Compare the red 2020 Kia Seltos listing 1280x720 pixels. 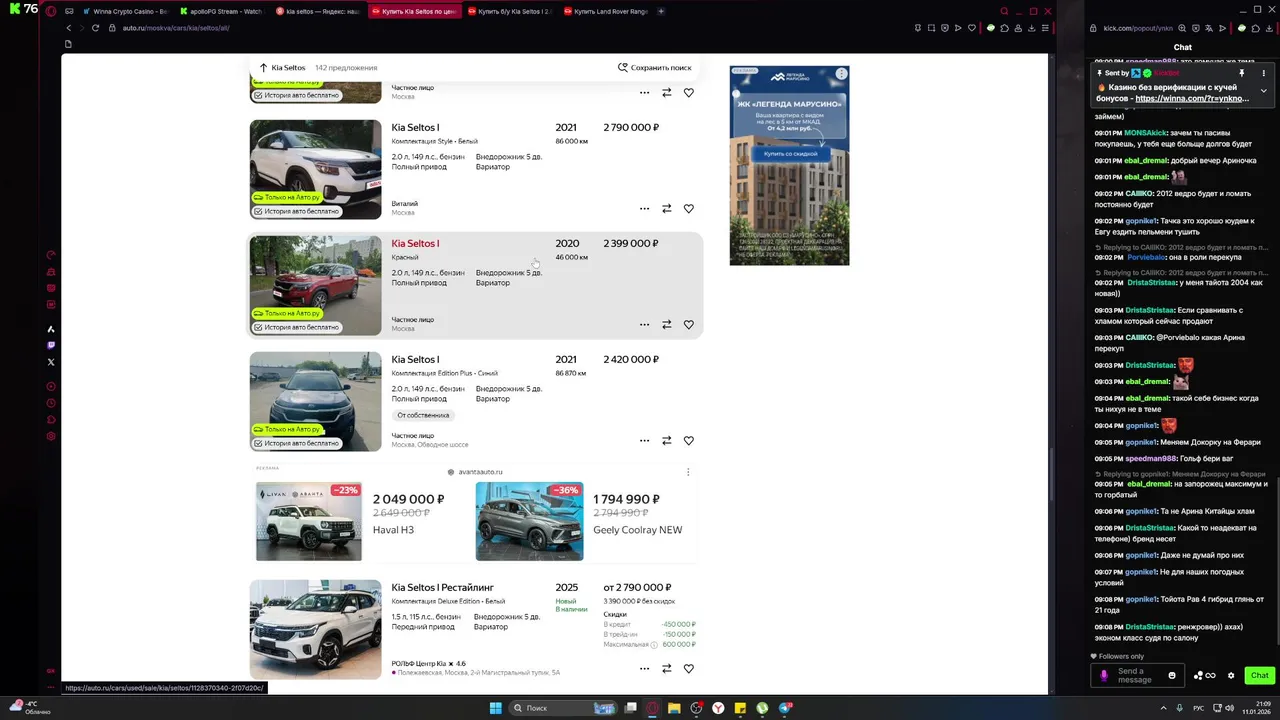[x=667, y=325]
